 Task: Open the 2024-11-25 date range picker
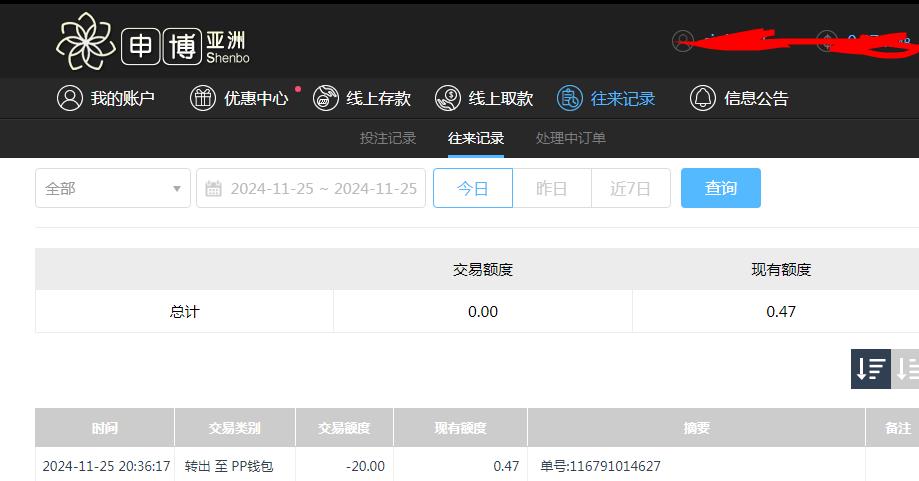(311, 188)
